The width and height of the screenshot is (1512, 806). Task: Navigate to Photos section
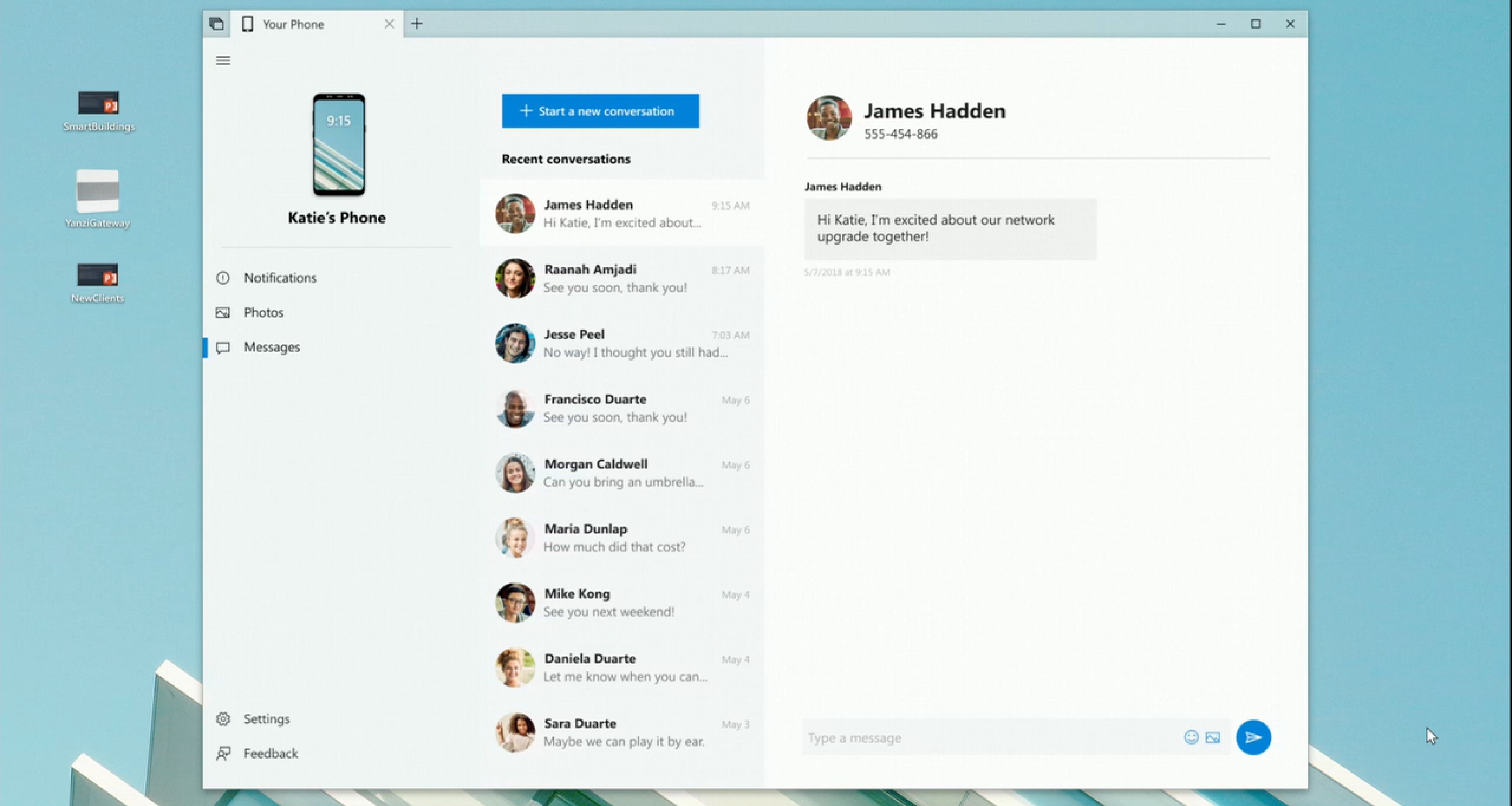point(263,312)
